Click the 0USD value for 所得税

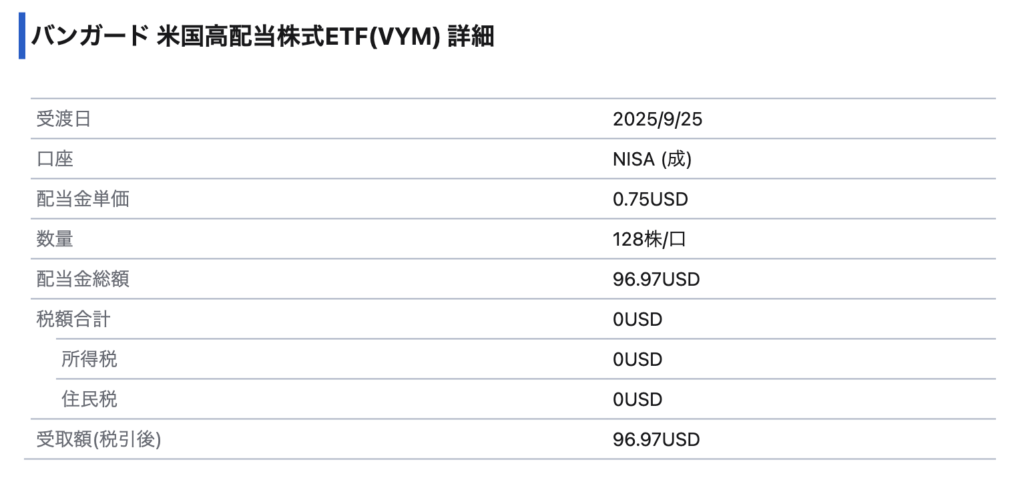[637, 359]
